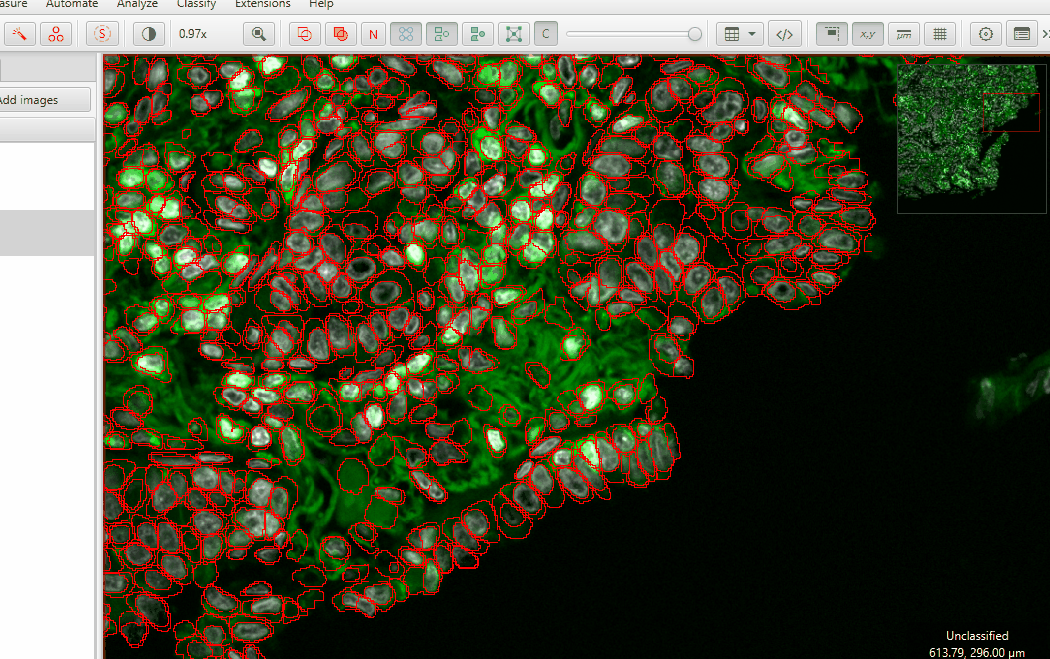The height and width of the screenshot is (659, 1050).
Task: Toggle the counting grid overlay
Action: (940, 33)
